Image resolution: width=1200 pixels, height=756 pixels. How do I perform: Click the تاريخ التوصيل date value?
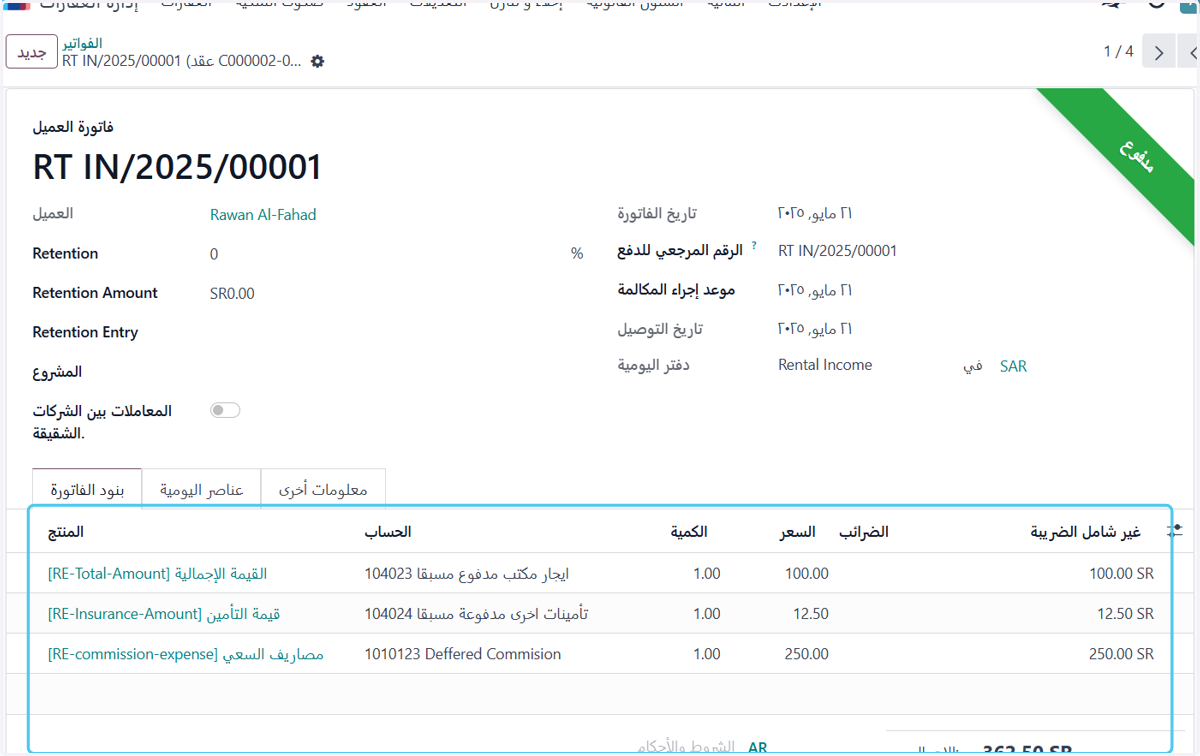(815, 329)
